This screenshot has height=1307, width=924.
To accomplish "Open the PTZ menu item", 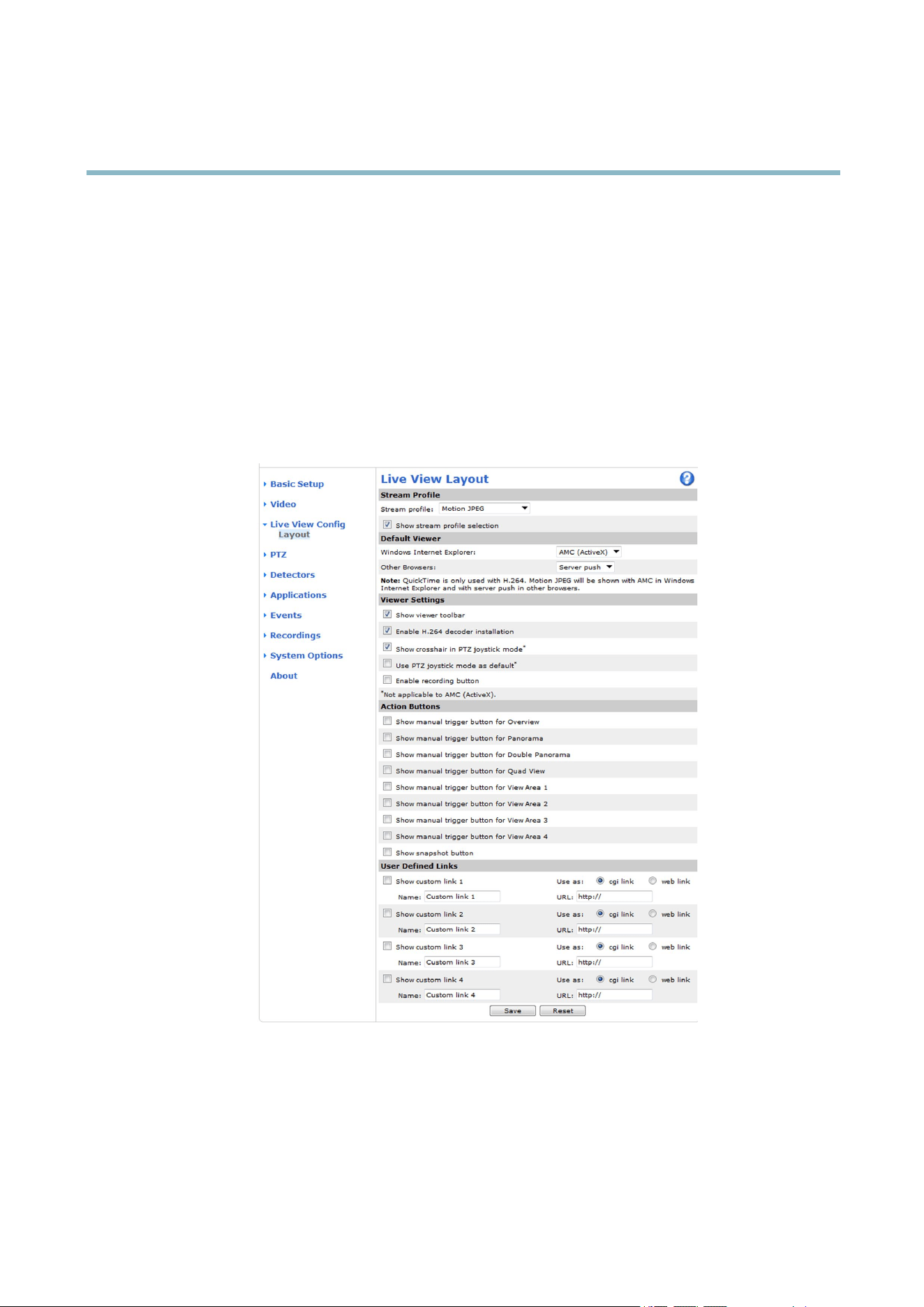I will [x=278, y=555].
